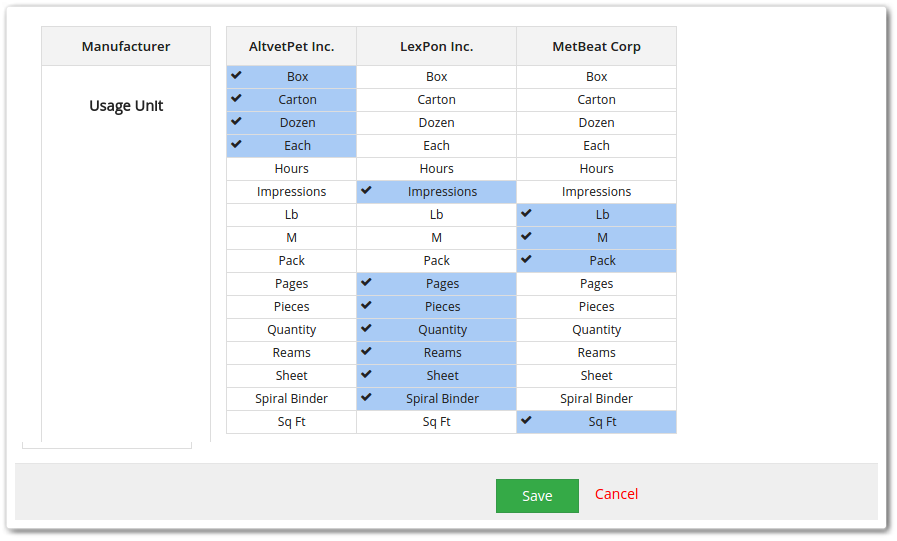
Task: Uncheck Pieces under LexPon Inc.
Action: point(436,307)
